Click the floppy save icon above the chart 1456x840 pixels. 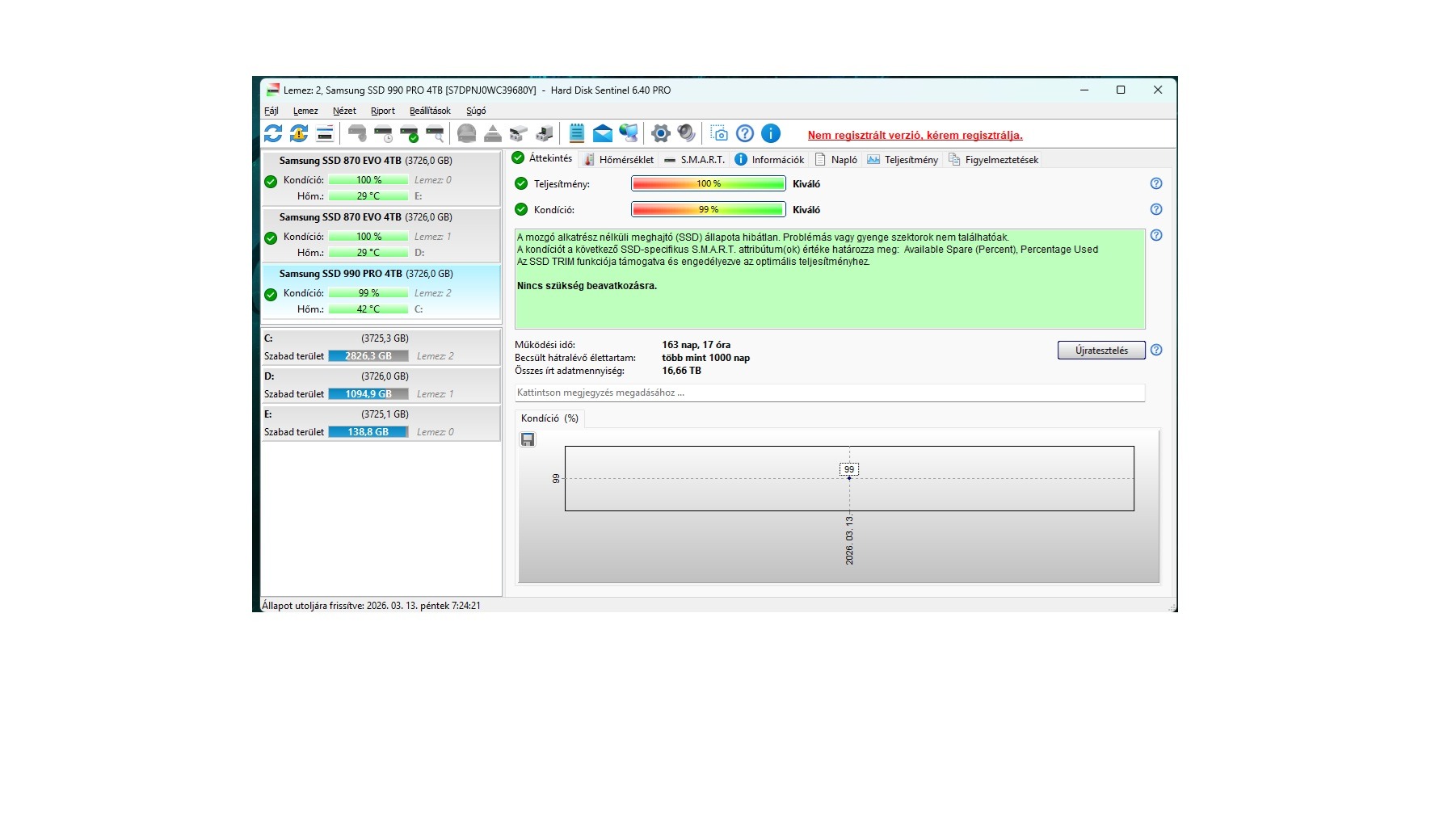tap(528, 439)
